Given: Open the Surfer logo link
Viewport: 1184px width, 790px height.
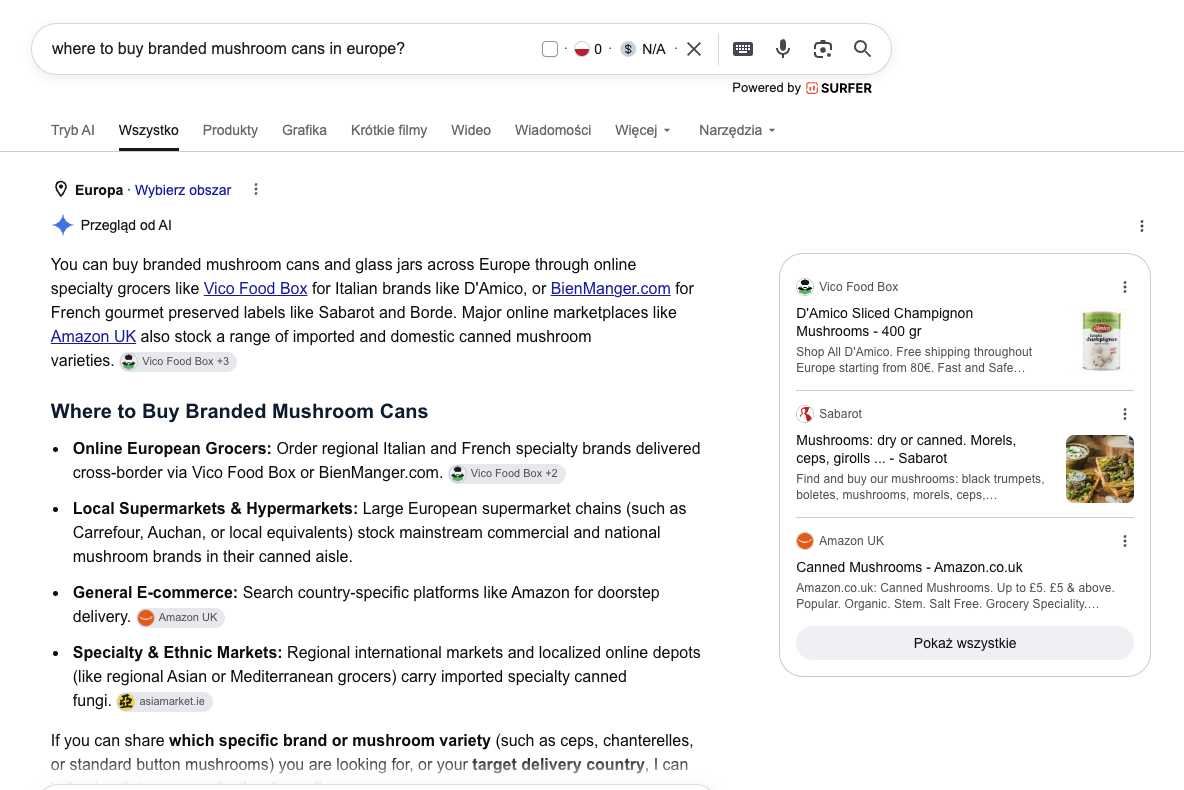Looking at the screenshot, I should pyautogui.click(x=839, y=88).
